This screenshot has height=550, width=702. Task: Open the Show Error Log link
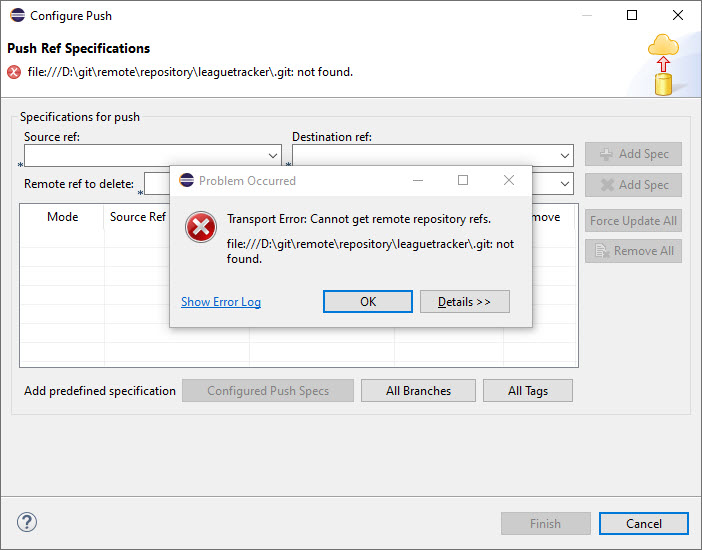pos(221,302)
